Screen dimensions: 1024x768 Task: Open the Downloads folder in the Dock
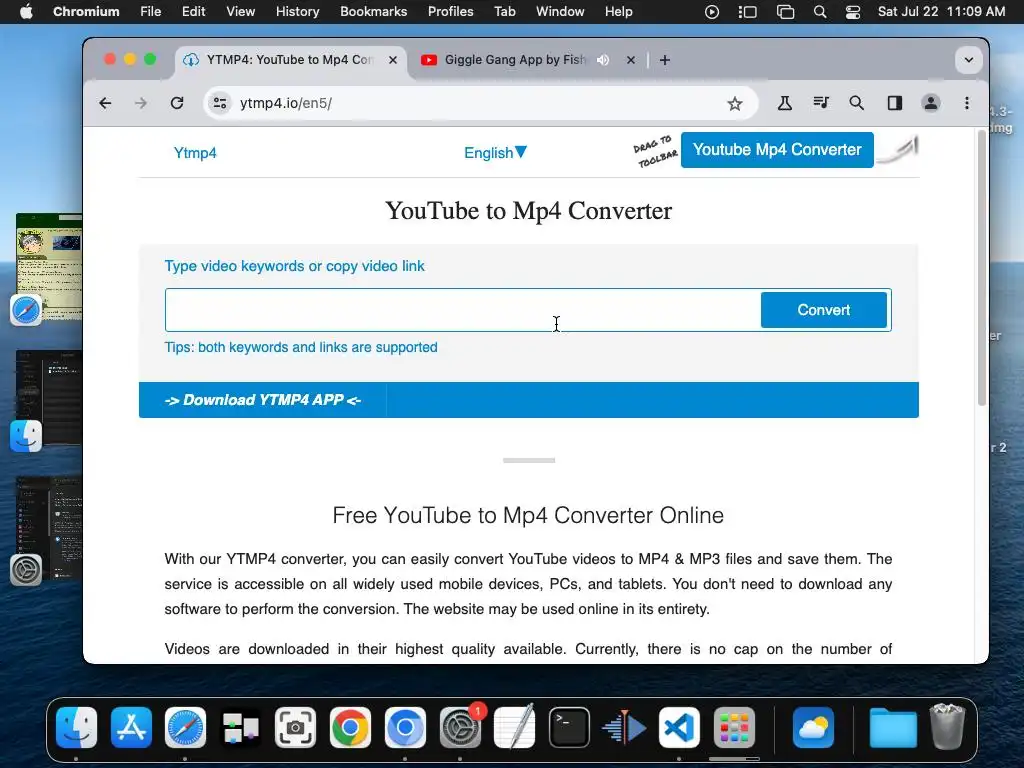[x=893, y=728]
